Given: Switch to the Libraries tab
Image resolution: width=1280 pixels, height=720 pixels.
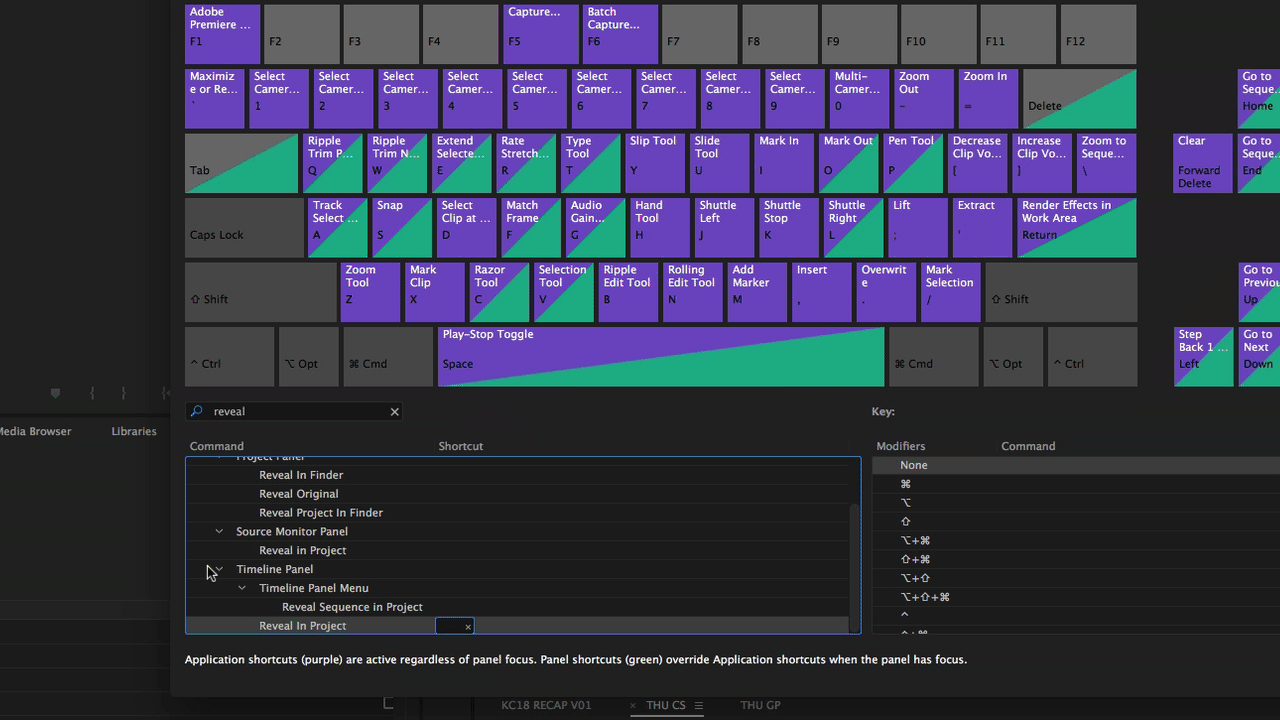Looking at the screenshot, I should (x=134, y=432).
